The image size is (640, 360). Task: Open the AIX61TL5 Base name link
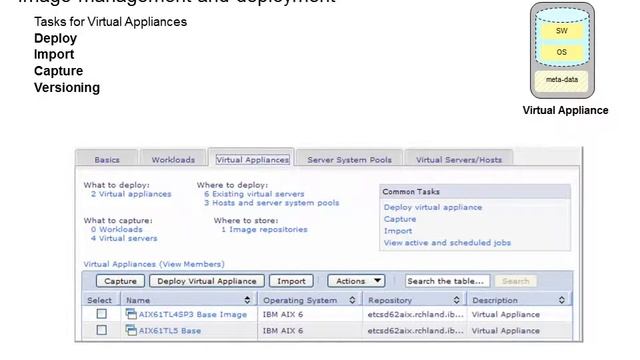pyautogui.click(x=170, y=331)
